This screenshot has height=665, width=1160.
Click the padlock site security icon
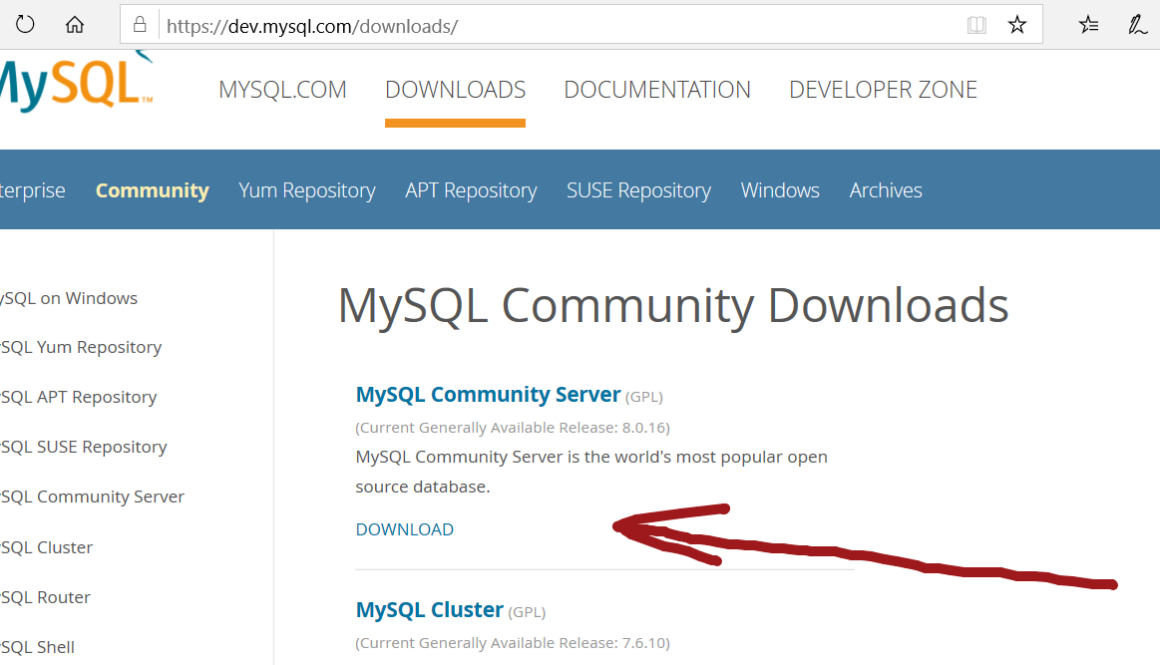(x=140, y=26)
